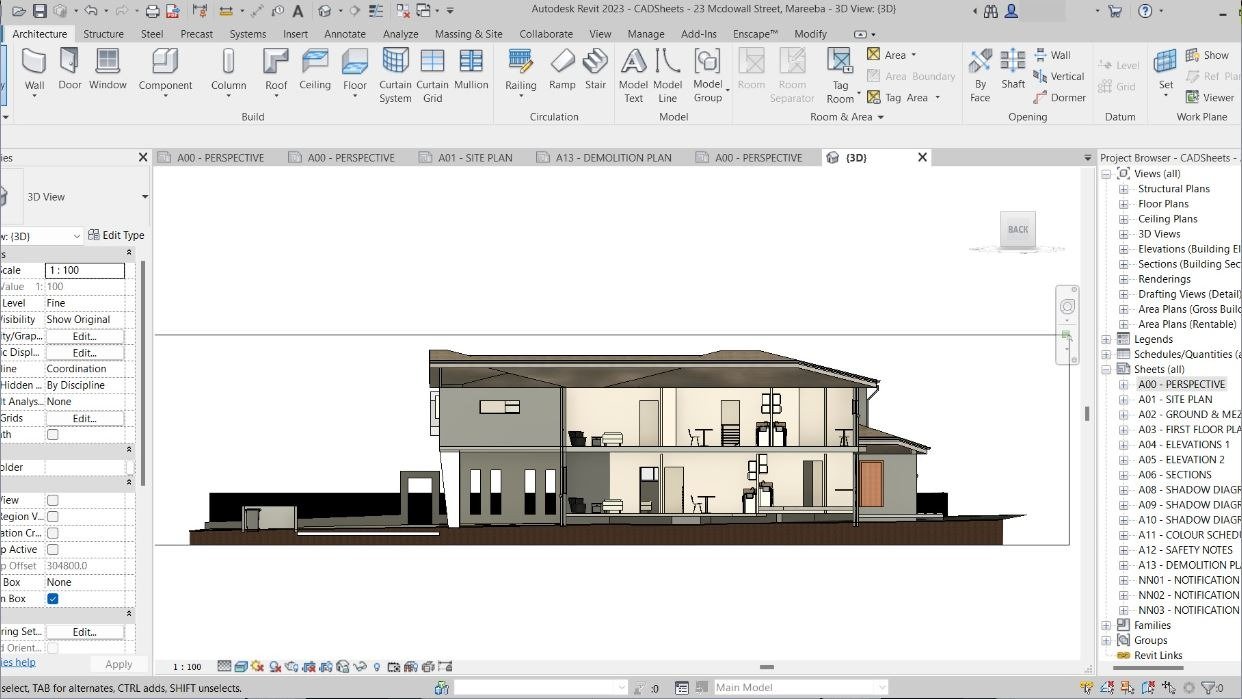Open the Annotate ribbon tab
Screen dimensions: 1242x699
345,33
